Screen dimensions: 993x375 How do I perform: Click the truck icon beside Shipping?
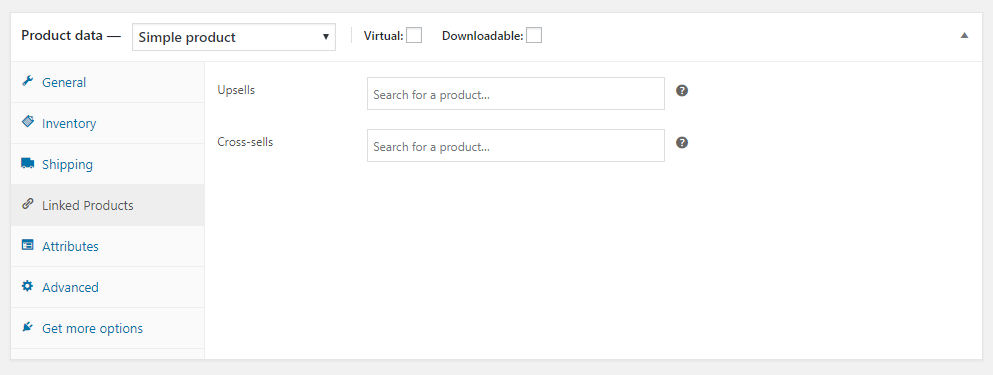(x=27, y=163)
